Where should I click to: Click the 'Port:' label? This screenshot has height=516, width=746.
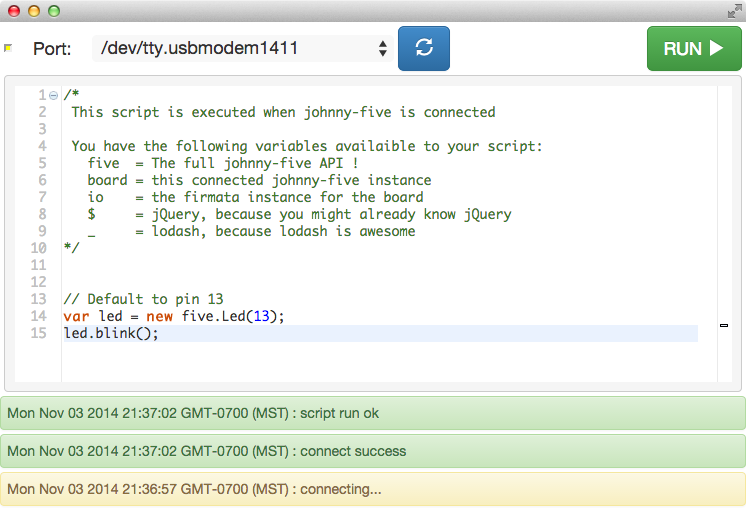pos(52,48)
